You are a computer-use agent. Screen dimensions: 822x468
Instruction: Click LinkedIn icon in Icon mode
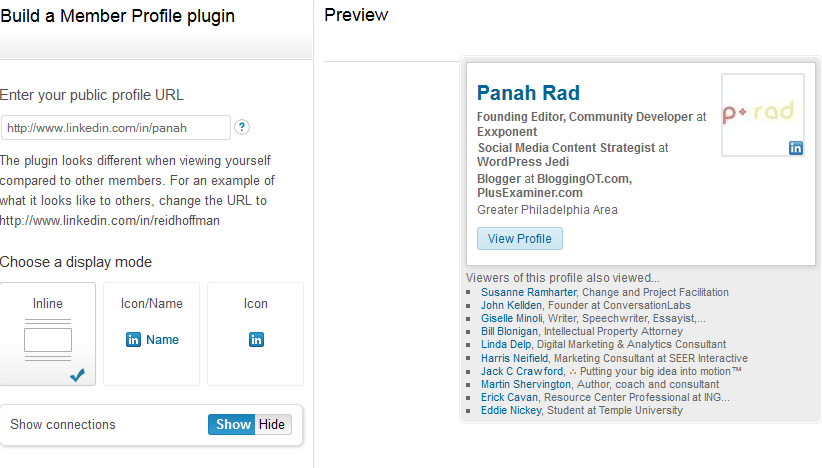coord(256,340)
